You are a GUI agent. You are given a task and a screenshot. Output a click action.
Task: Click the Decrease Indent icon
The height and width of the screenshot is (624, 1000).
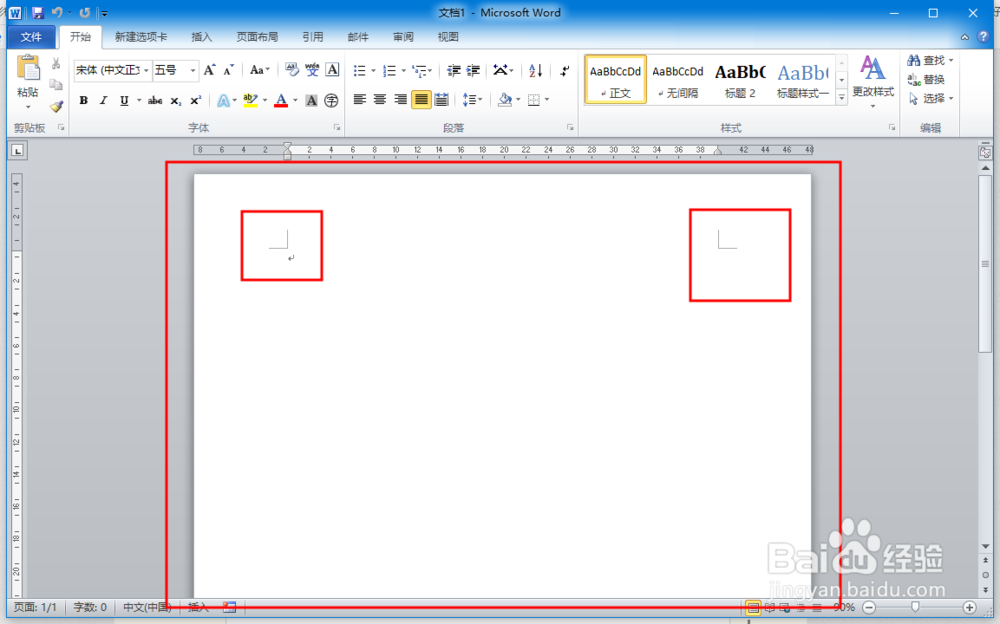(x=453, y=70)
